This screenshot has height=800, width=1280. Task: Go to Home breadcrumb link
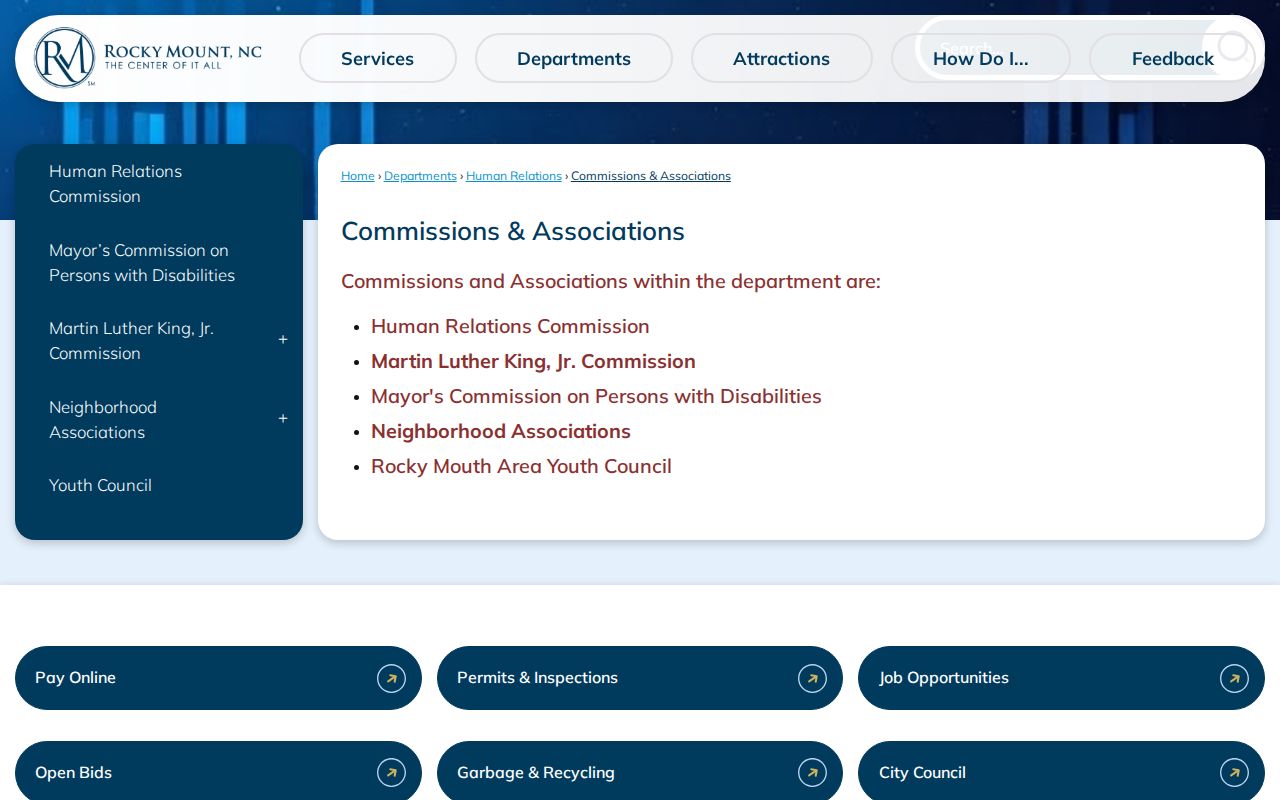pyautogui.click(x=358, y=176)
